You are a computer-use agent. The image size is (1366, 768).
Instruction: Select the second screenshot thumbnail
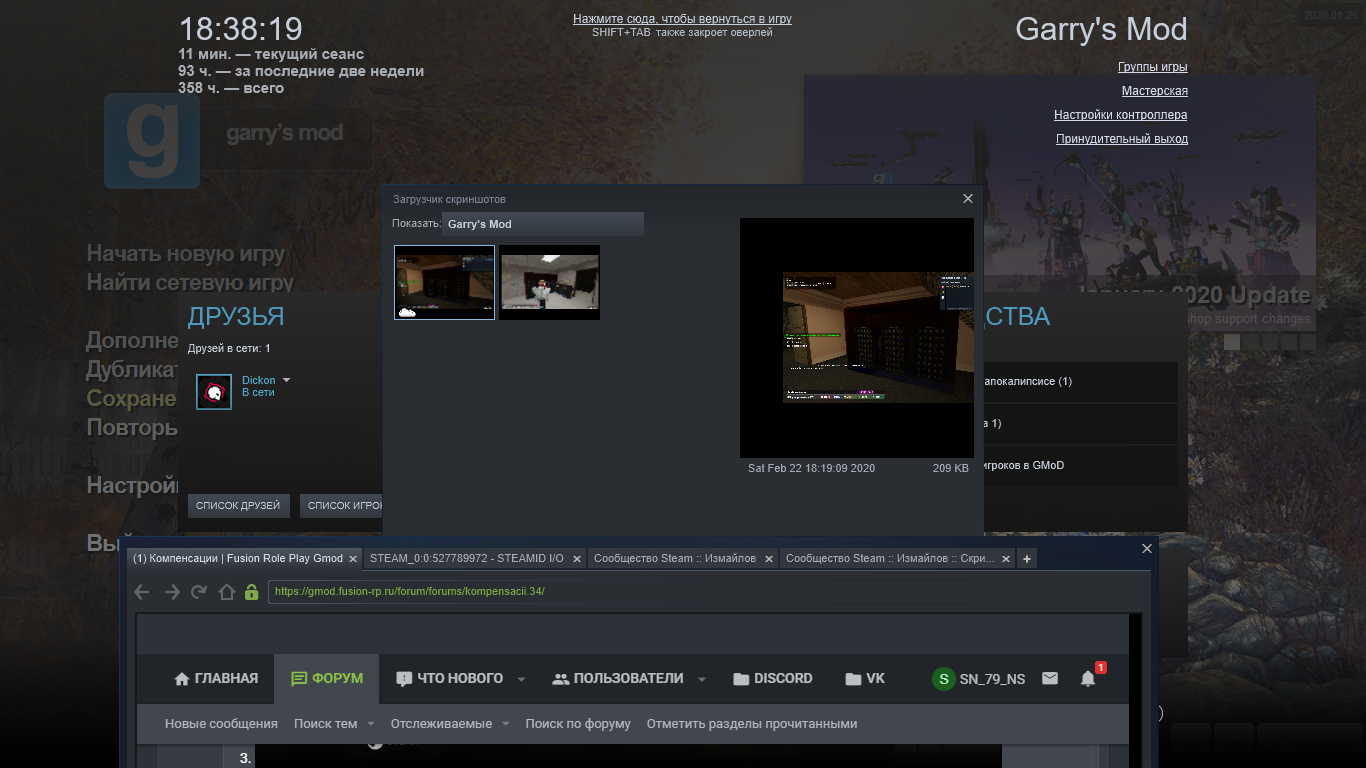[x=549, y=283]
